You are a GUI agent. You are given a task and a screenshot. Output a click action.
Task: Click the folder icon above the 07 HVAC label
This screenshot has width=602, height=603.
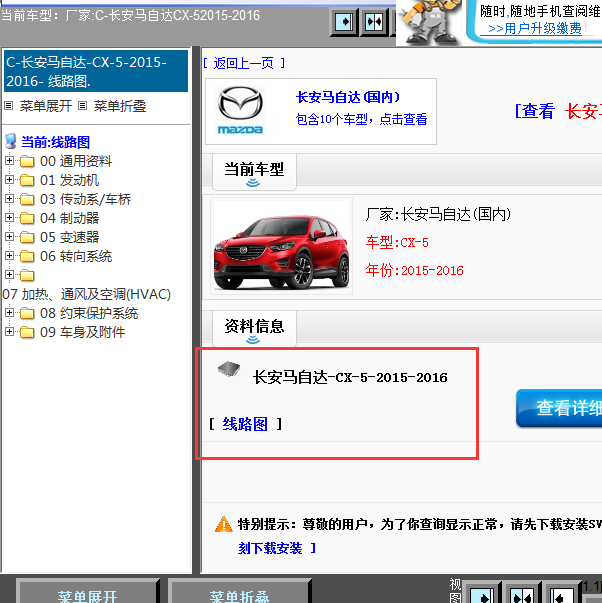tap(27, 275)
